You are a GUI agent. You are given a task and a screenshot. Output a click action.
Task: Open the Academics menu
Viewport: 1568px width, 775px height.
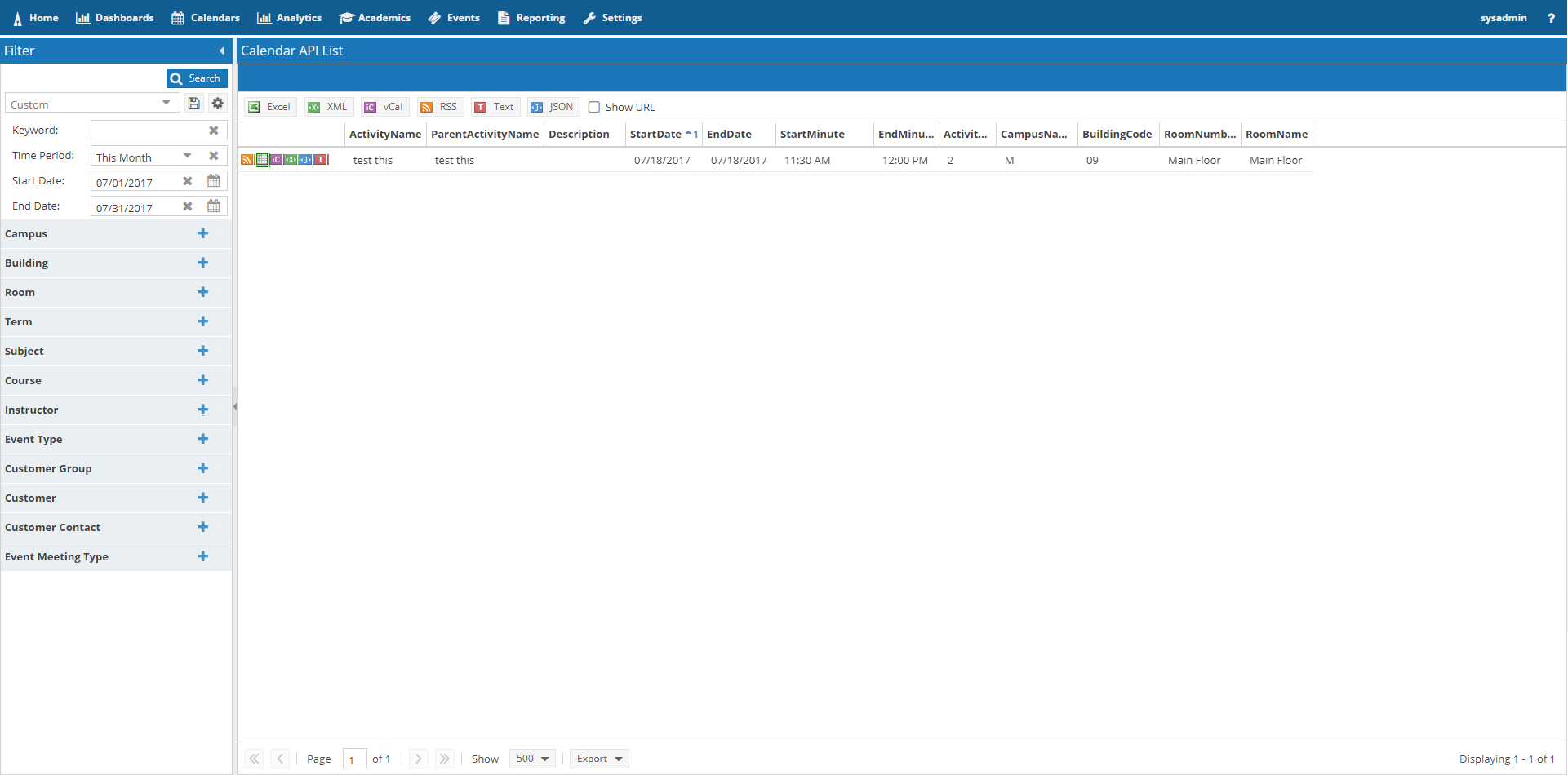click(375, 18)
